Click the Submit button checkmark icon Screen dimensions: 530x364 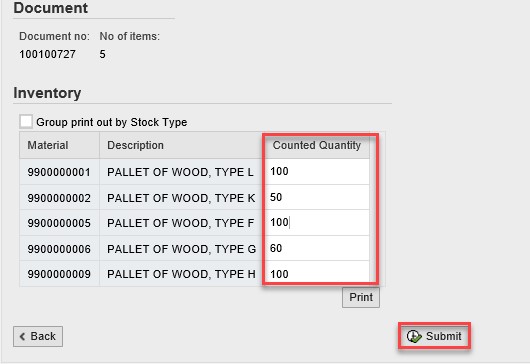click(x=414, y=336)
